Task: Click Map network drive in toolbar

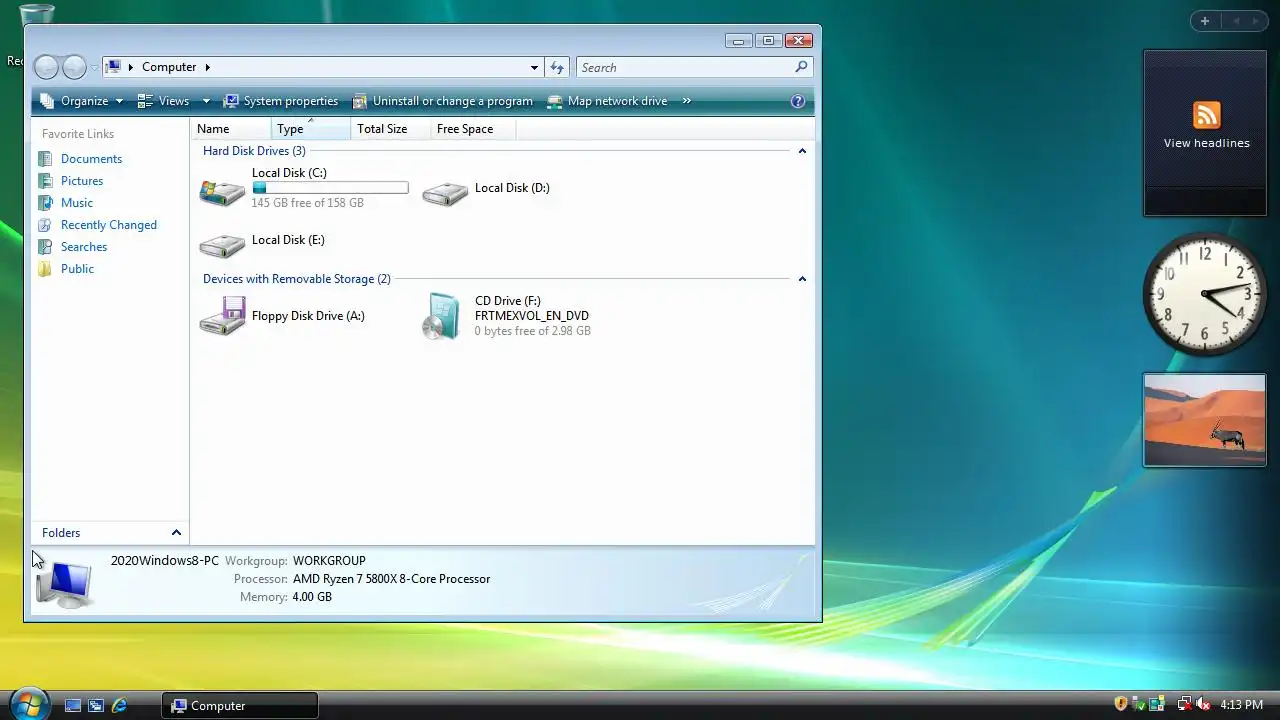Action: coord(607,101)
